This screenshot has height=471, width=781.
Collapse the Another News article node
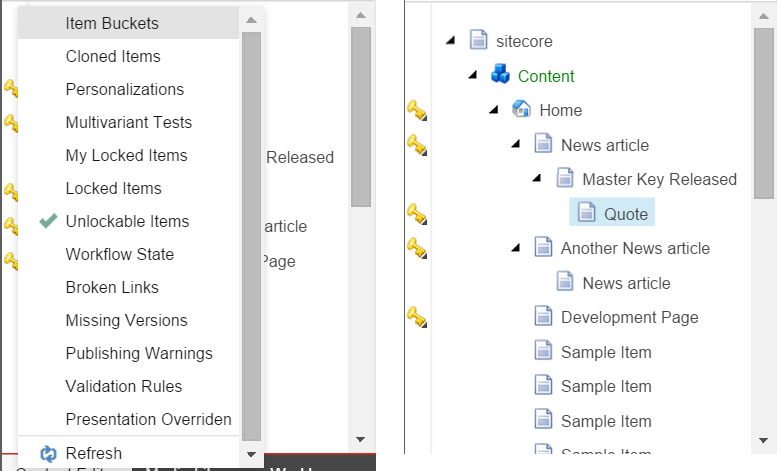pos(516,247)
